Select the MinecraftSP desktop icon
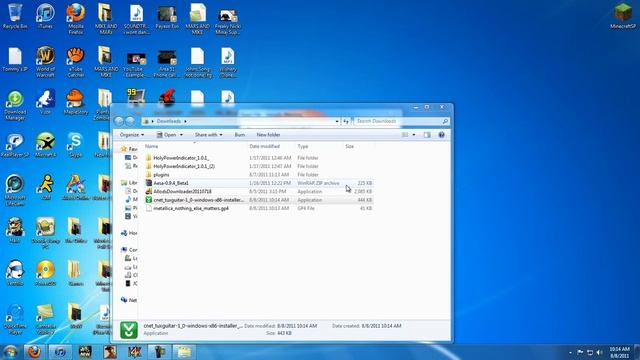This screenshot has height=360, width=640. tap(623, 16)
